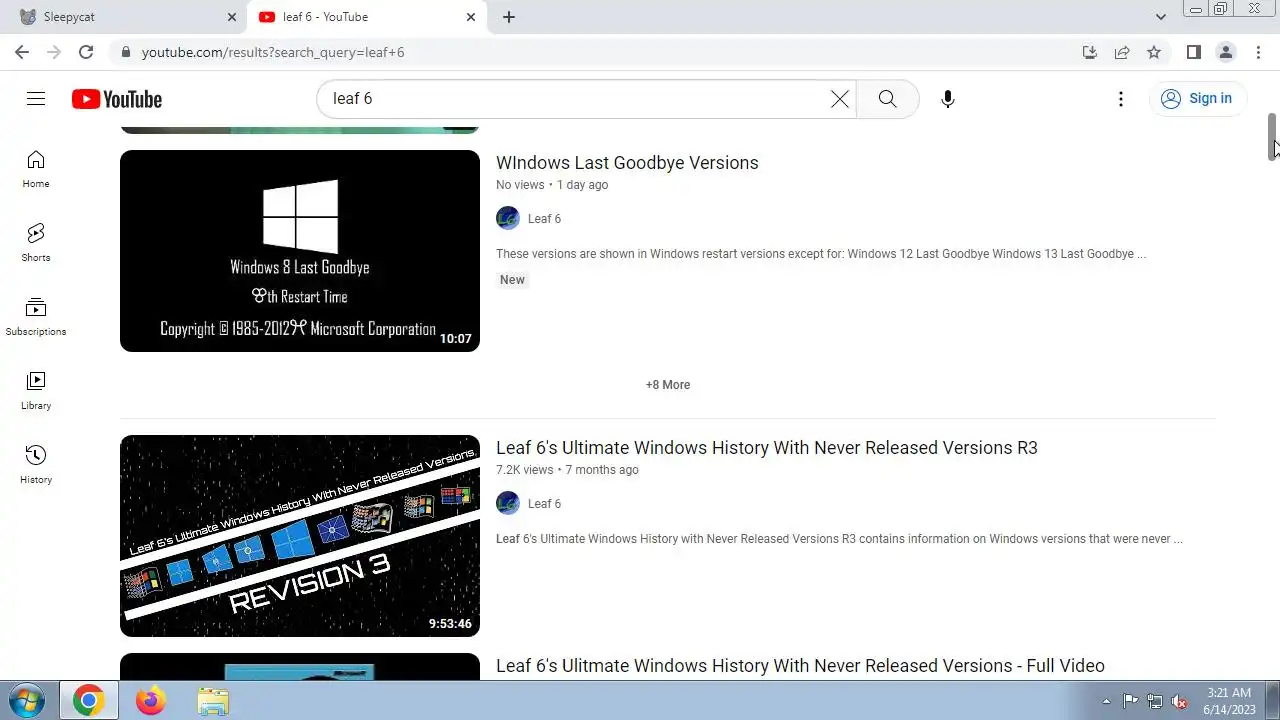
Task: Open Subscriptions in sidebar
Action: [x=36, y=317]
